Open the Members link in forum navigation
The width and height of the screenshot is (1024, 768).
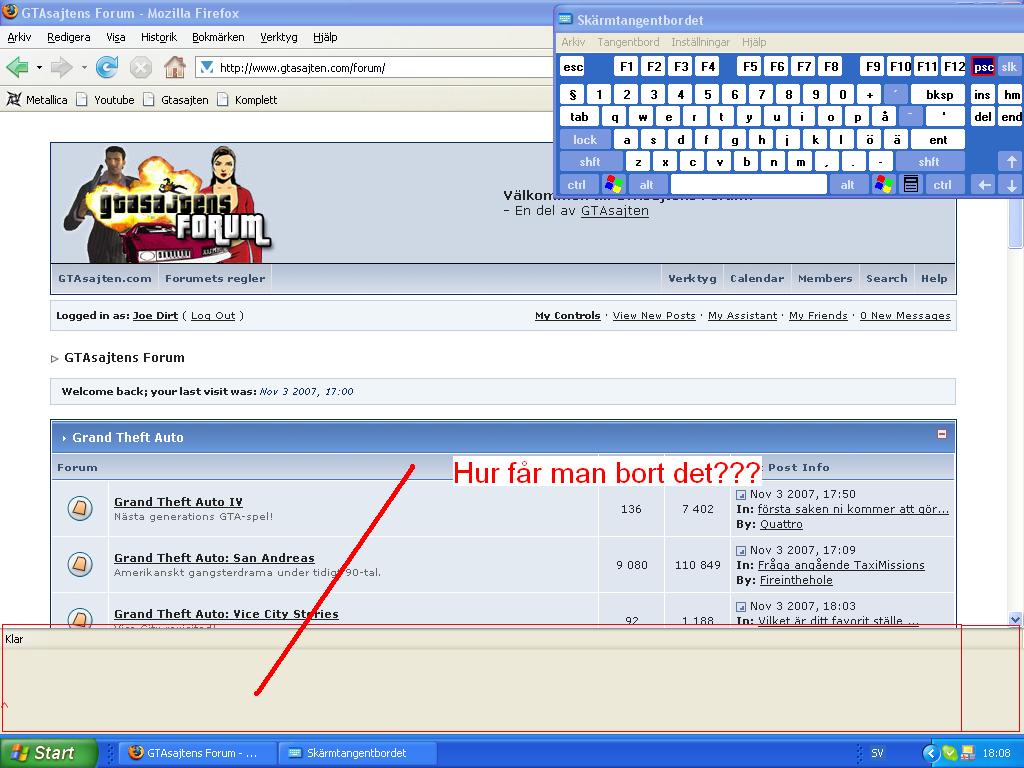tap(825, 278)
